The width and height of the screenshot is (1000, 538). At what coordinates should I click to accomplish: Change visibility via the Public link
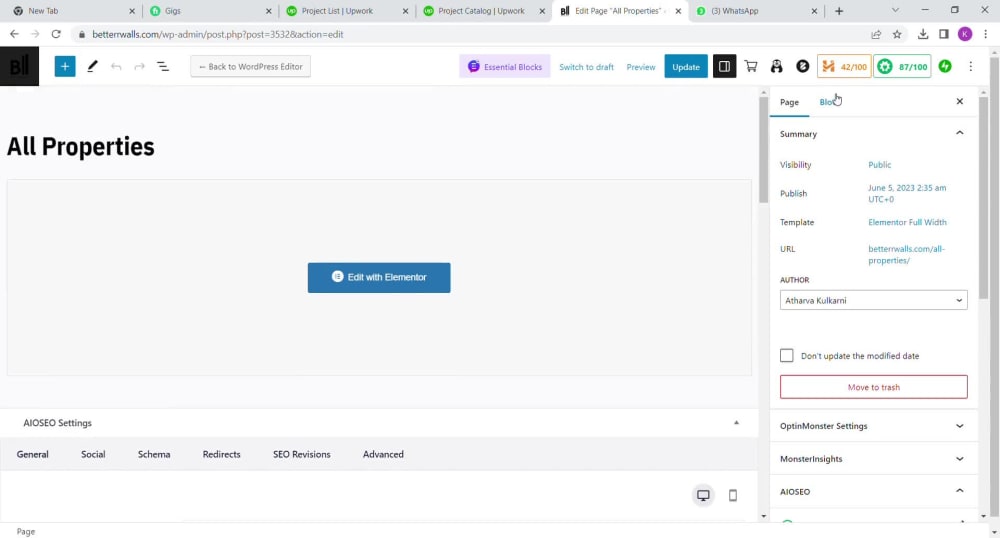coord(879,164)
